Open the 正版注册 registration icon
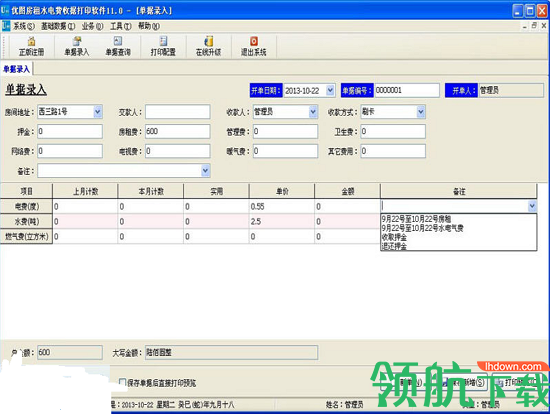Image resolution: width=550 pixels, height=414 pixels. click(31, 46)
